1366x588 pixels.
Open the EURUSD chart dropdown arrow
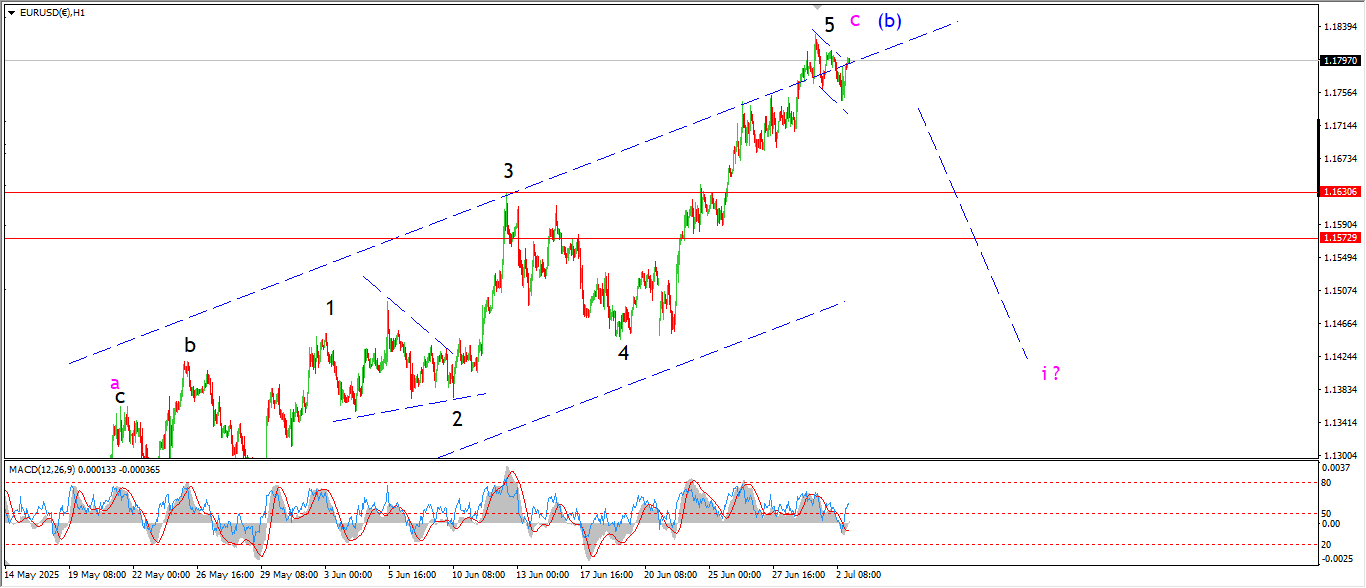pyautogui.click(x=11, y=13)
